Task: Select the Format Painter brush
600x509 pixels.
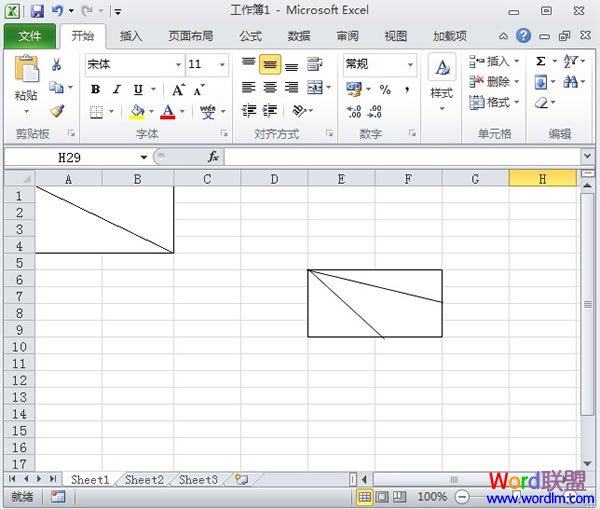Action: click(57, 111)
